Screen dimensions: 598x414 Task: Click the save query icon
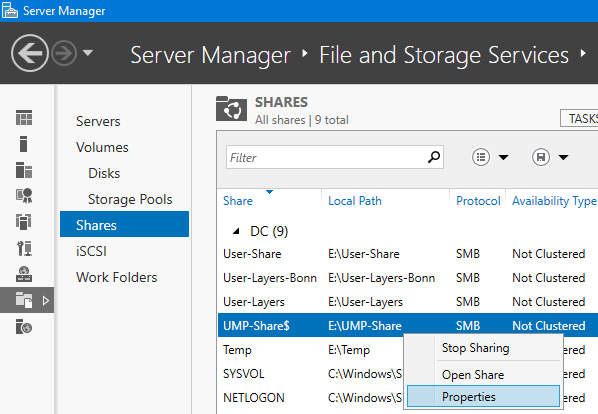(x=541, y=157)
